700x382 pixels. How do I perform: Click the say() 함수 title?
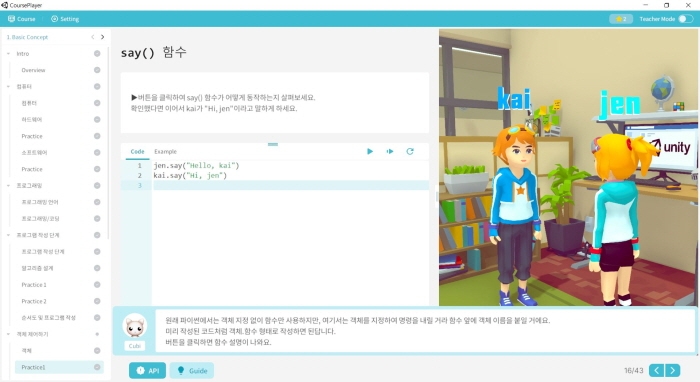[154, 53]
